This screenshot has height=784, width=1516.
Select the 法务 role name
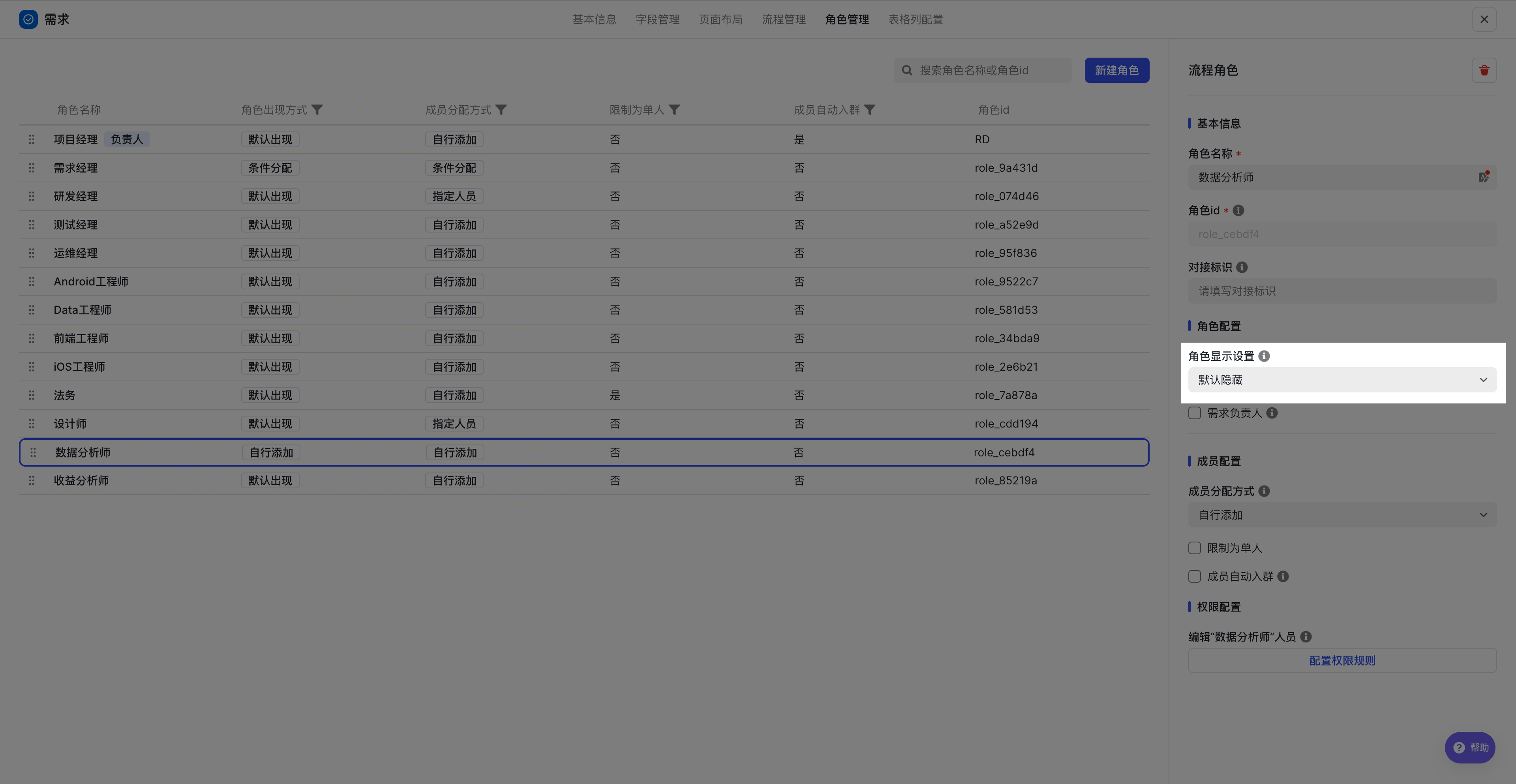click(65, 396)
